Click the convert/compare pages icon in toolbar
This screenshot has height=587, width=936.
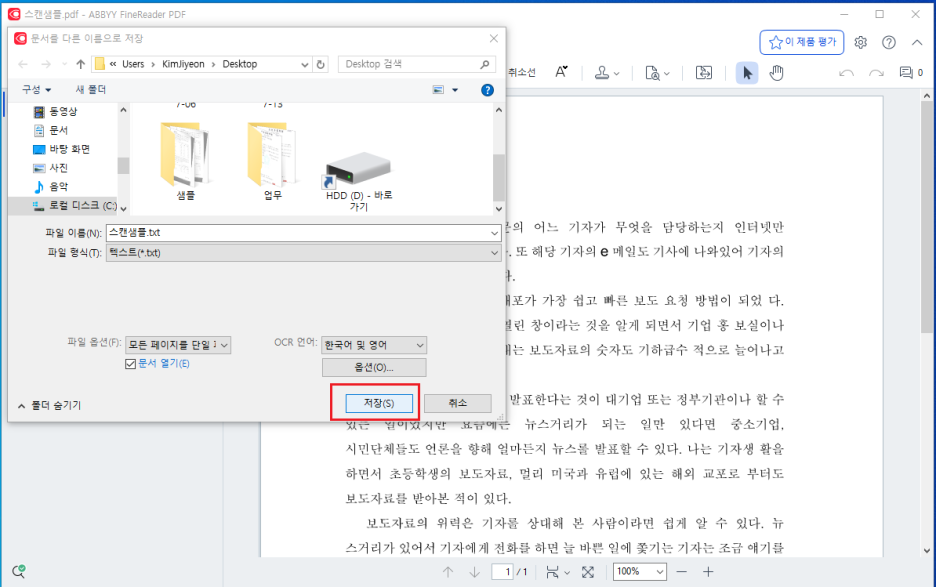pos(704,73)
